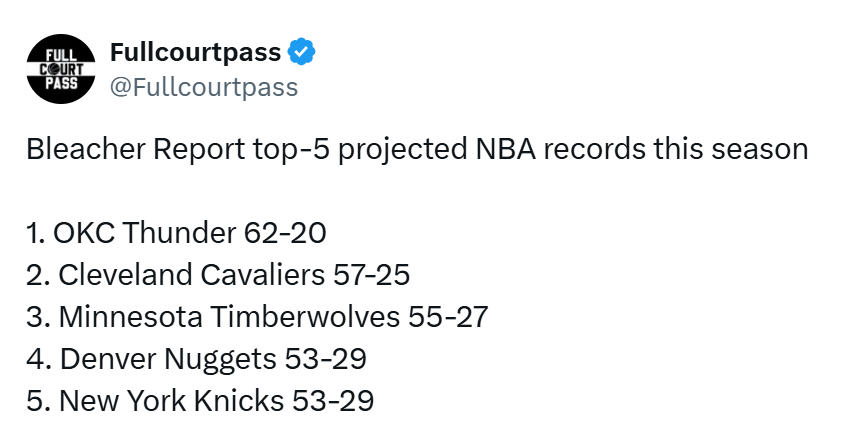Click the blue verified checkmark badge
861x429 pixels.
302,53
